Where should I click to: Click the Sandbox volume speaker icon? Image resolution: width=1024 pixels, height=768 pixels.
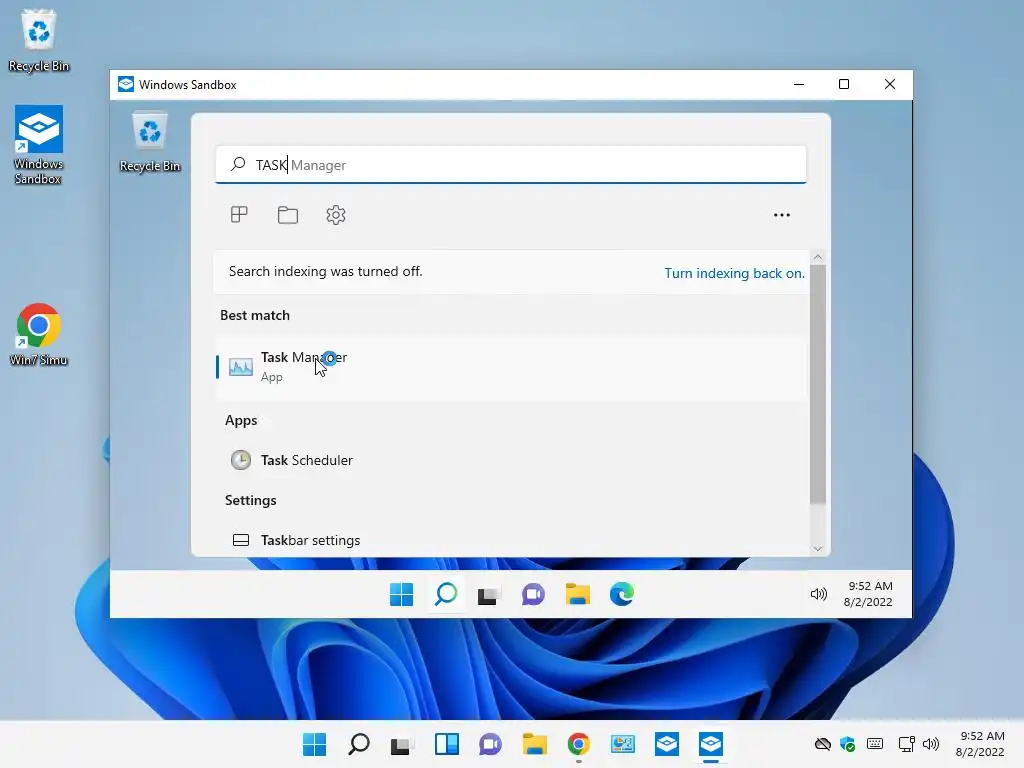[x=818, y=594]
